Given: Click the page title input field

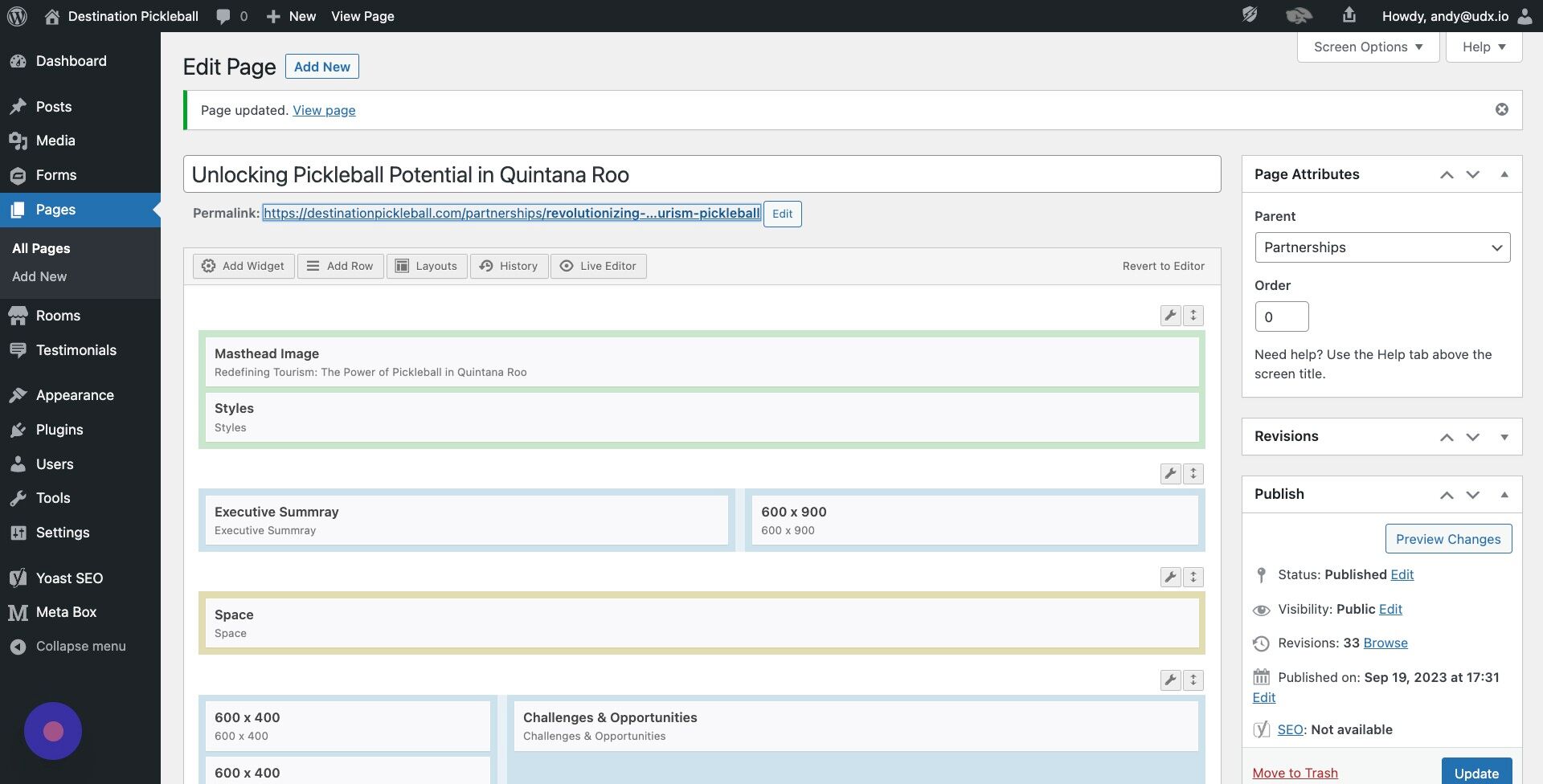Looking at the screenshot, I should point(702,174).
